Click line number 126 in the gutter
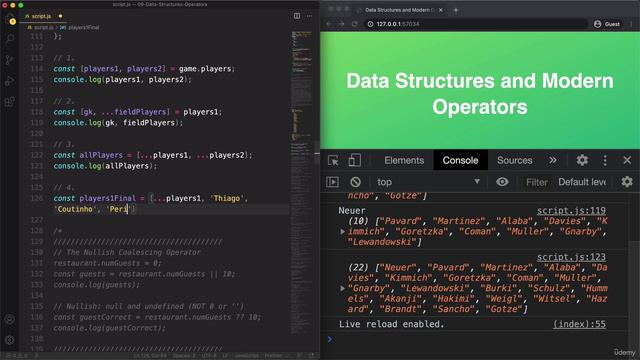The width and height of the screenshot is (640, 360). tap(37, 198)
